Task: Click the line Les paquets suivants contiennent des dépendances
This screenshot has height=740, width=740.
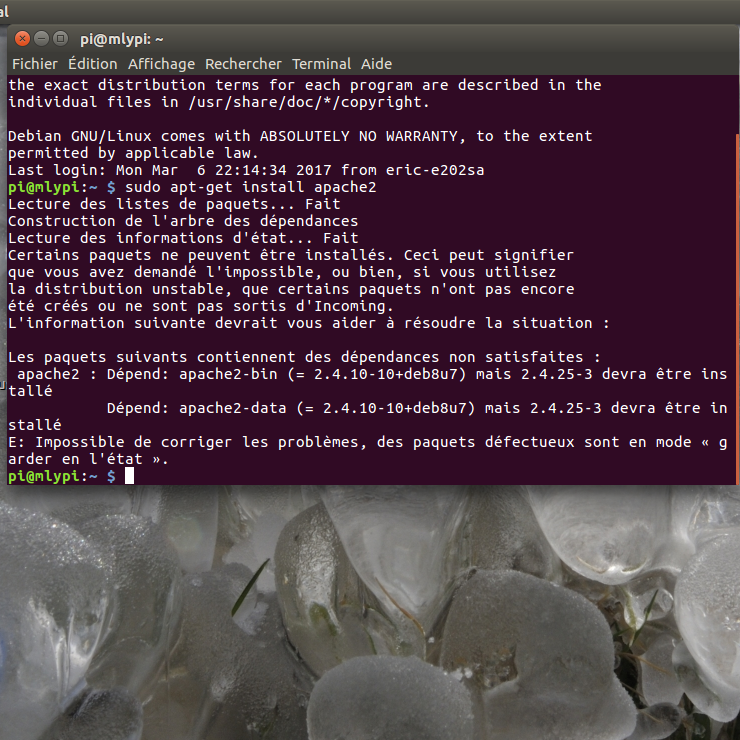Action: [304, 357]
